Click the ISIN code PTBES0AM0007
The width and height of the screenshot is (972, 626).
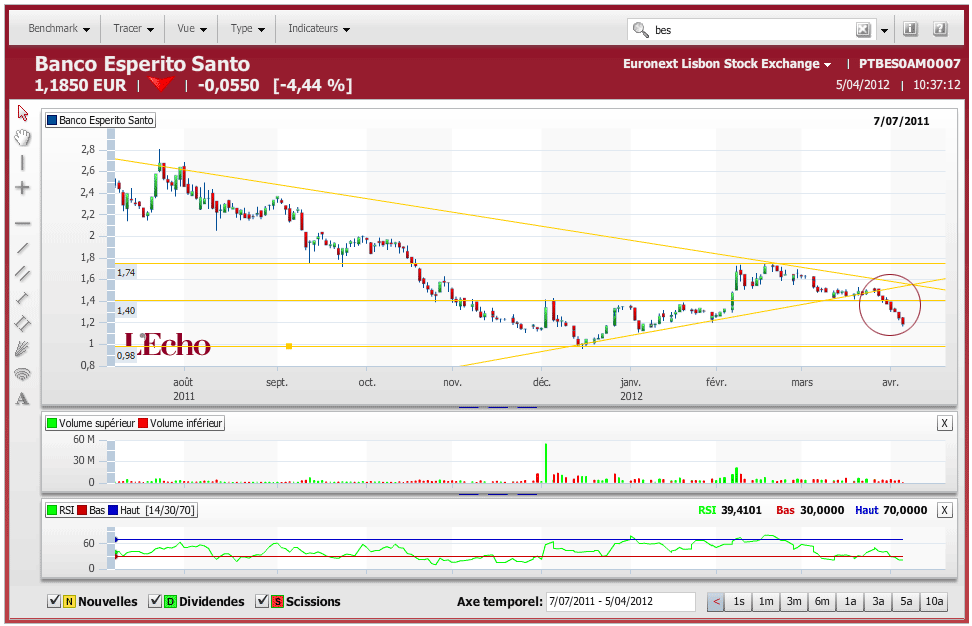[x=909, y=64]
